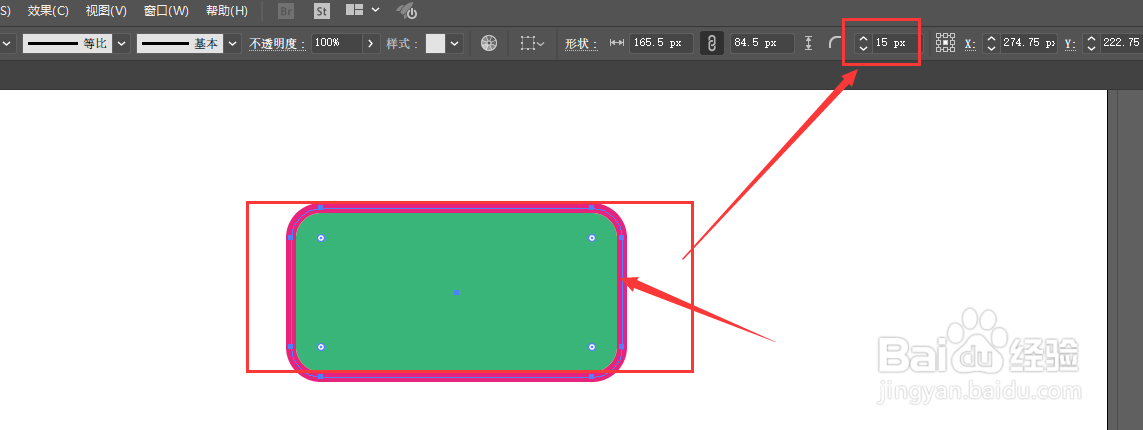The height and width of the screenshot is (430, 1143).
Task: Click the X position stepper arrows
Action: [x=991, y=44]
